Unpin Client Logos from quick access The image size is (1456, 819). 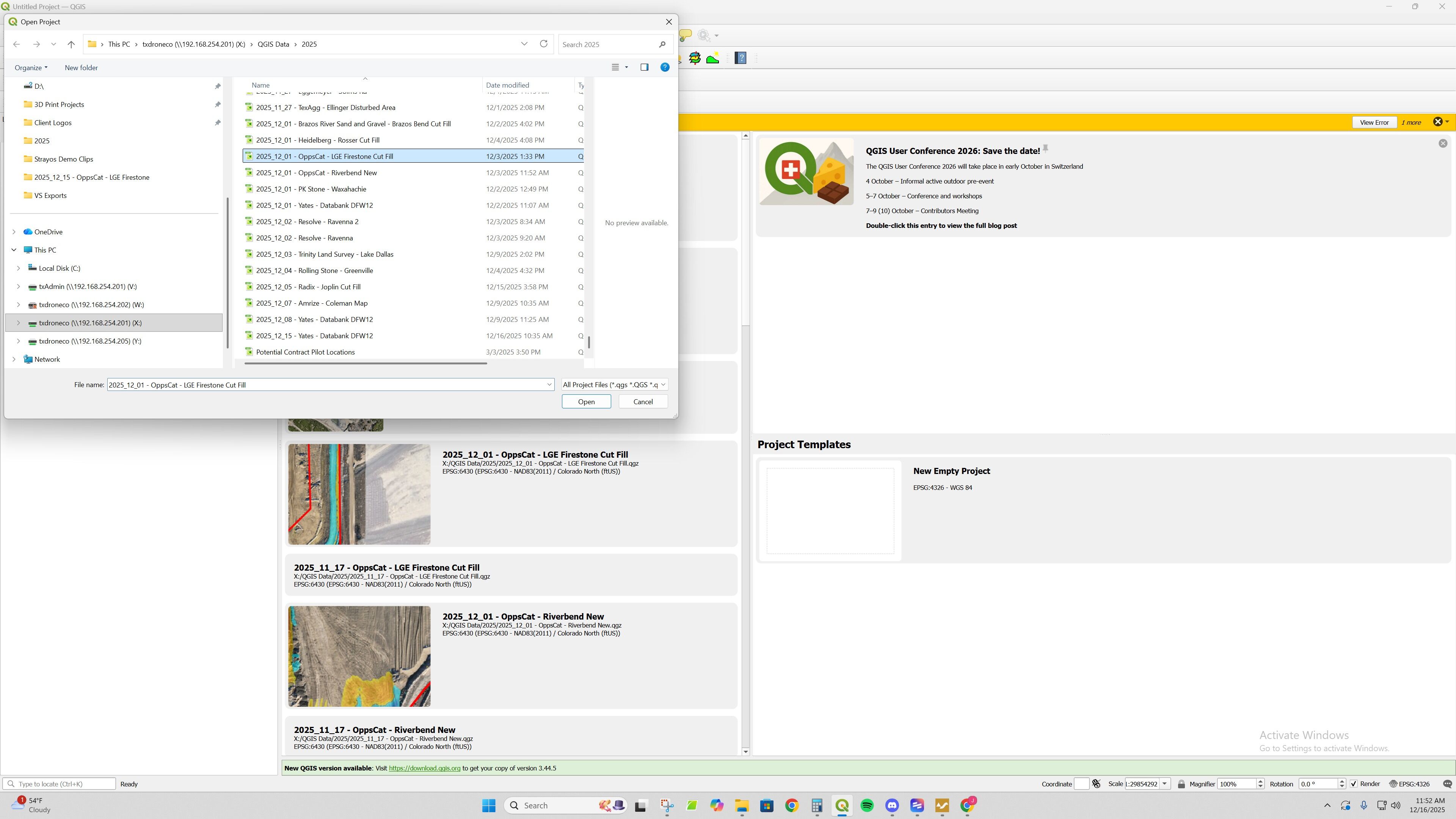point(218,122)
